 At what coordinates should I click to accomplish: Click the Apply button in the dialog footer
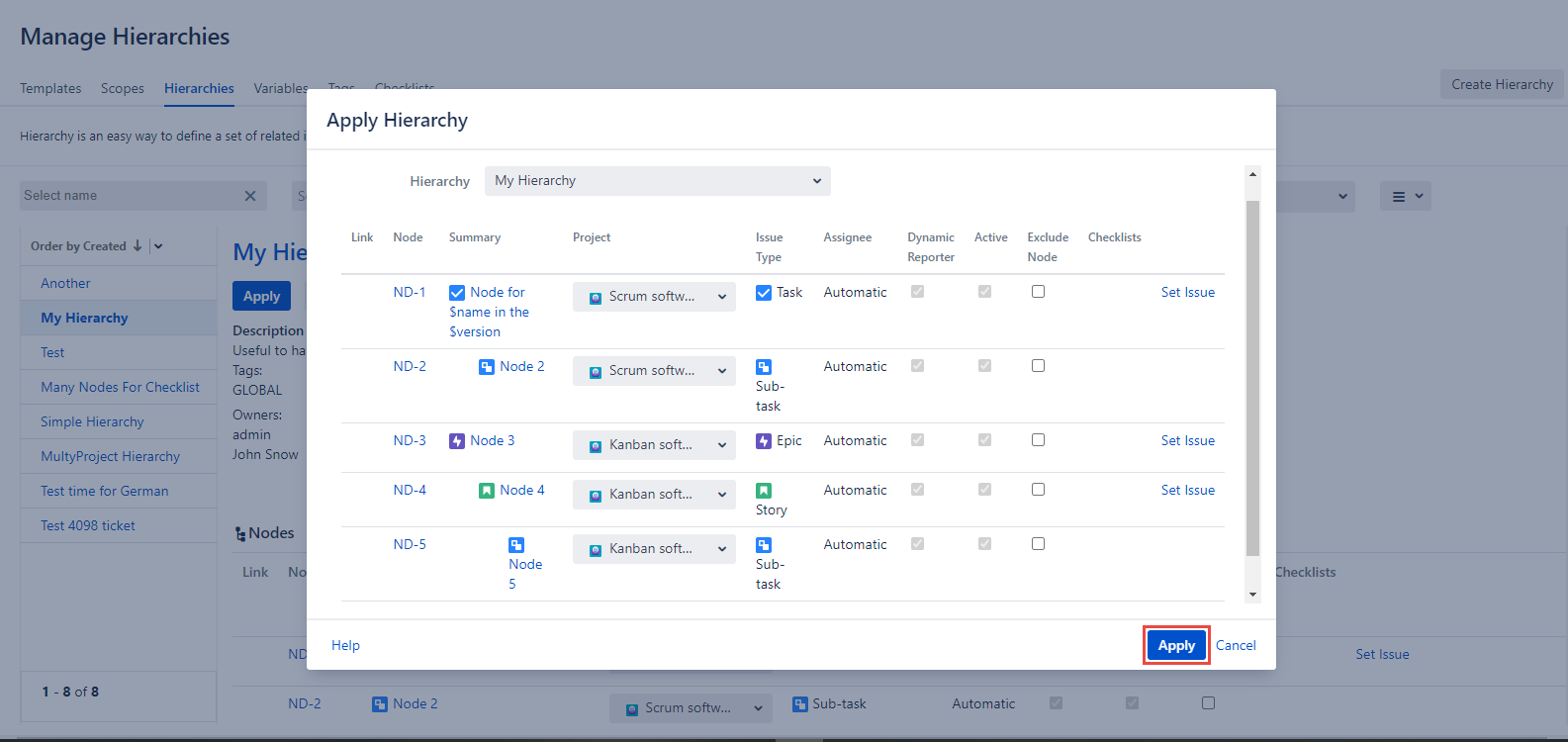click(x=1176, y=645)
